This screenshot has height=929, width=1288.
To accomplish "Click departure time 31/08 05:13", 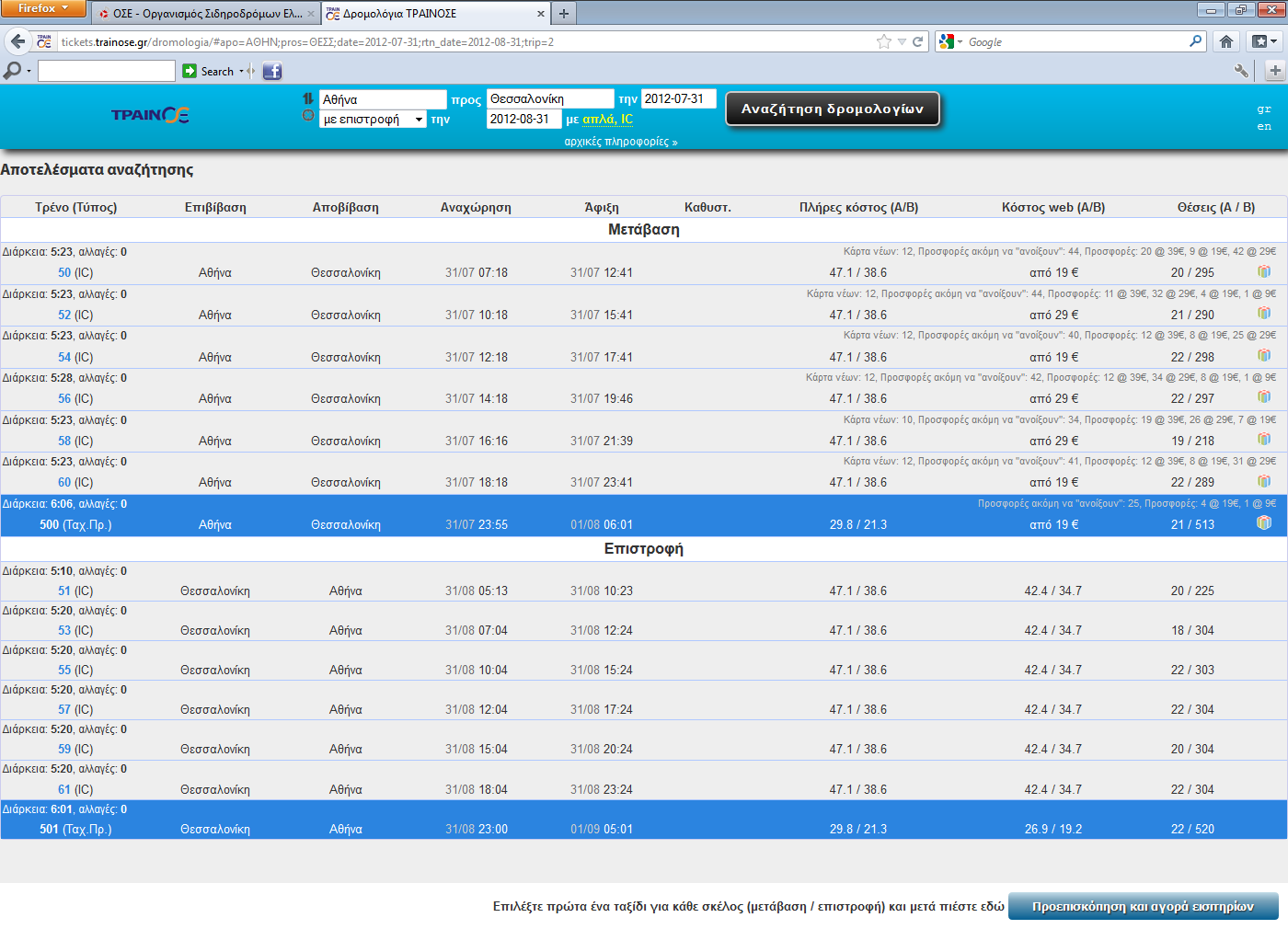I will point(477,591).
